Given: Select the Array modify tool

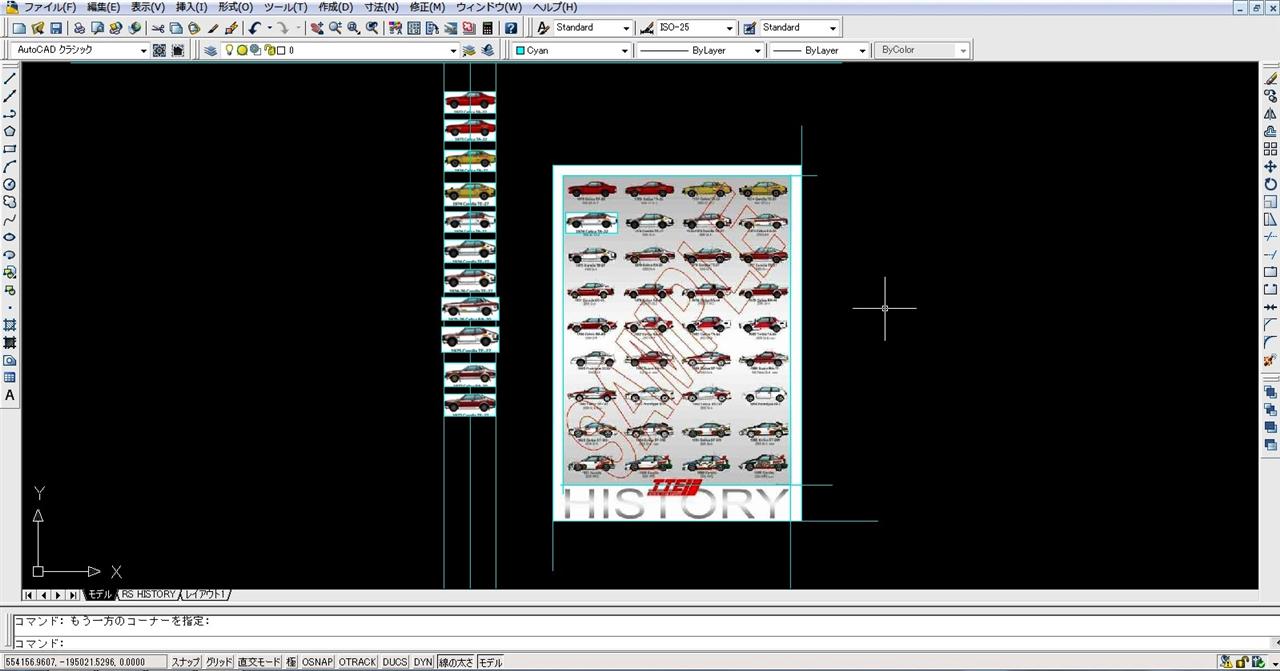Looking at the screenshot, I should pyautogui.click(x=1271, y=149).
